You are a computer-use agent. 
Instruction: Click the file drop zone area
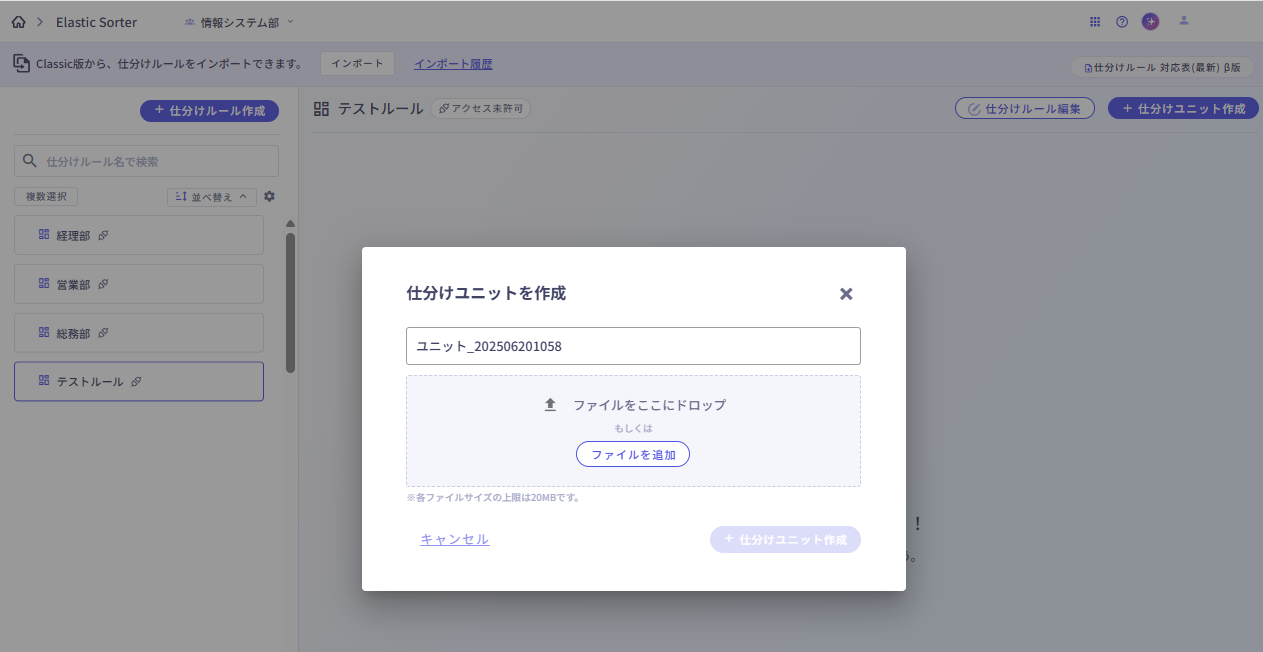point(633,431)
